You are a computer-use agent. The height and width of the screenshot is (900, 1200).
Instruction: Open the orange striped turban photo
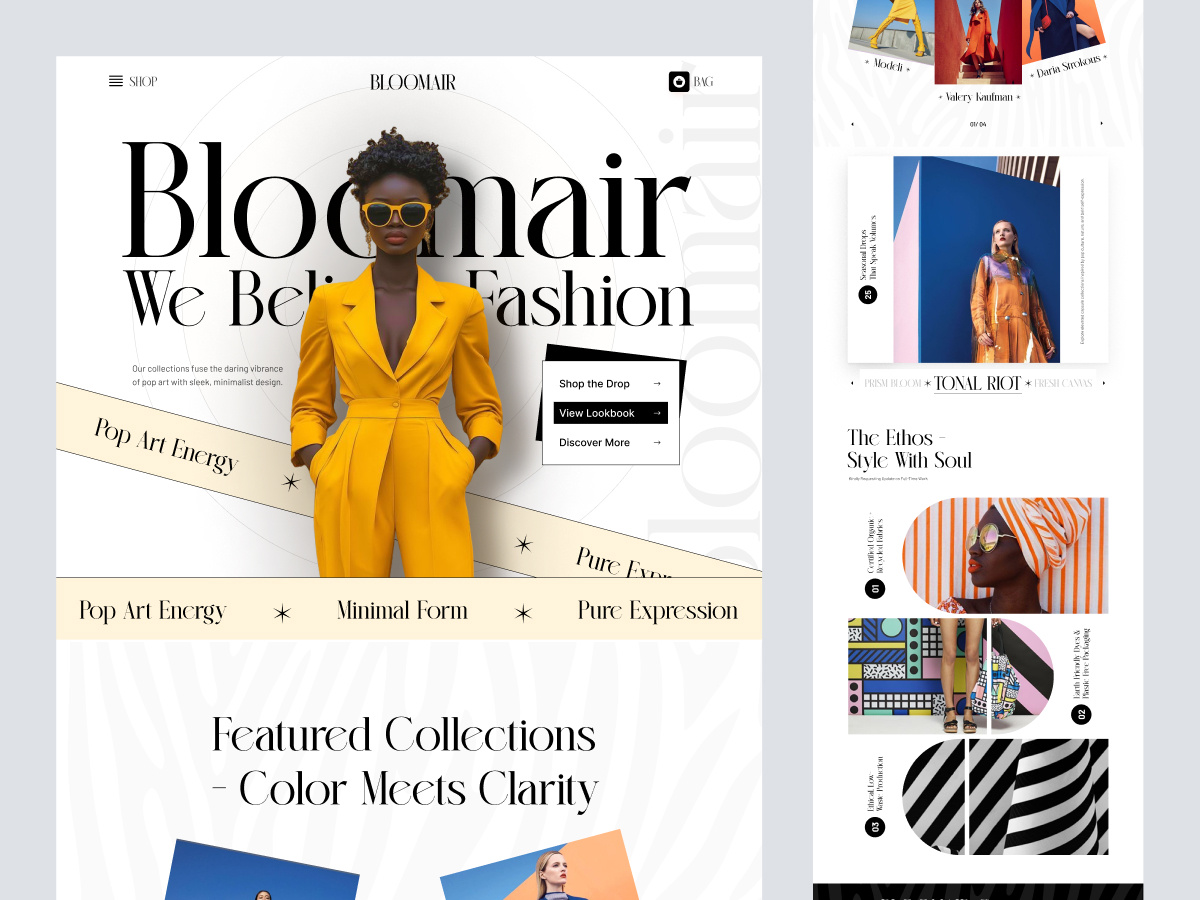[1005, 555]
